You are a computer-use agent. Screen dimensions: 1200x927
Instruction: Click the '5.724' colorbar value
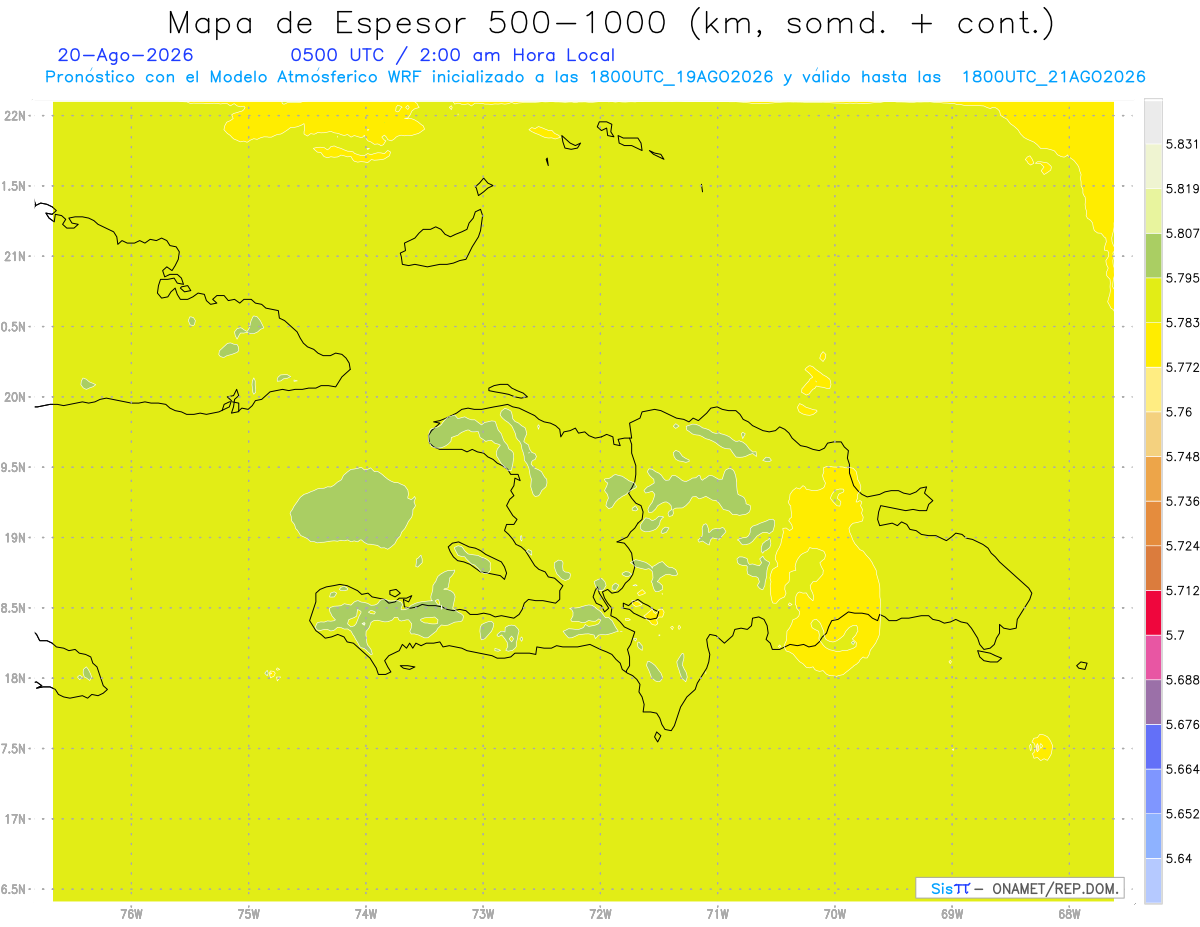1182,546
